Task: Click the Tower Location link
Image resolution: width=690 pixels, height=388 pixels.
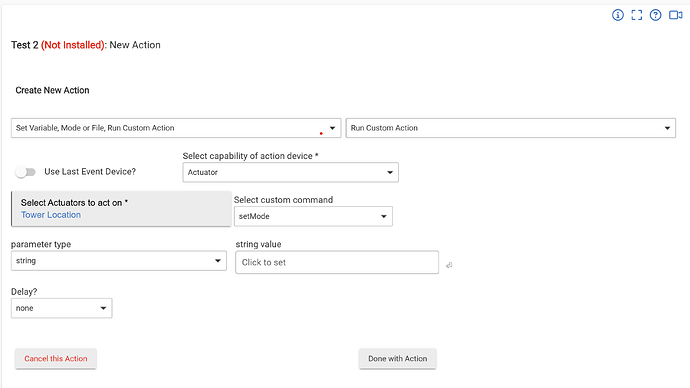Action: tap(51, 215)
